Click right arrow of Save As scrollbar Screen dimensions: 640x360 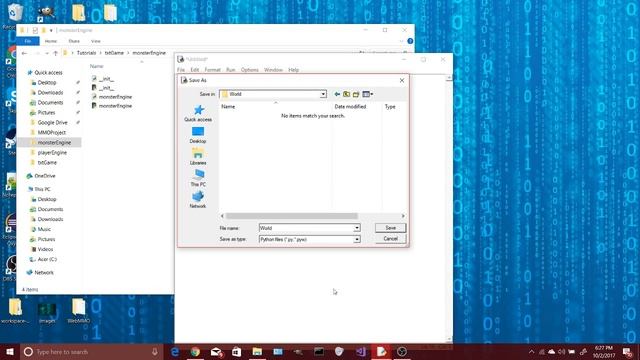coord(403,216)
